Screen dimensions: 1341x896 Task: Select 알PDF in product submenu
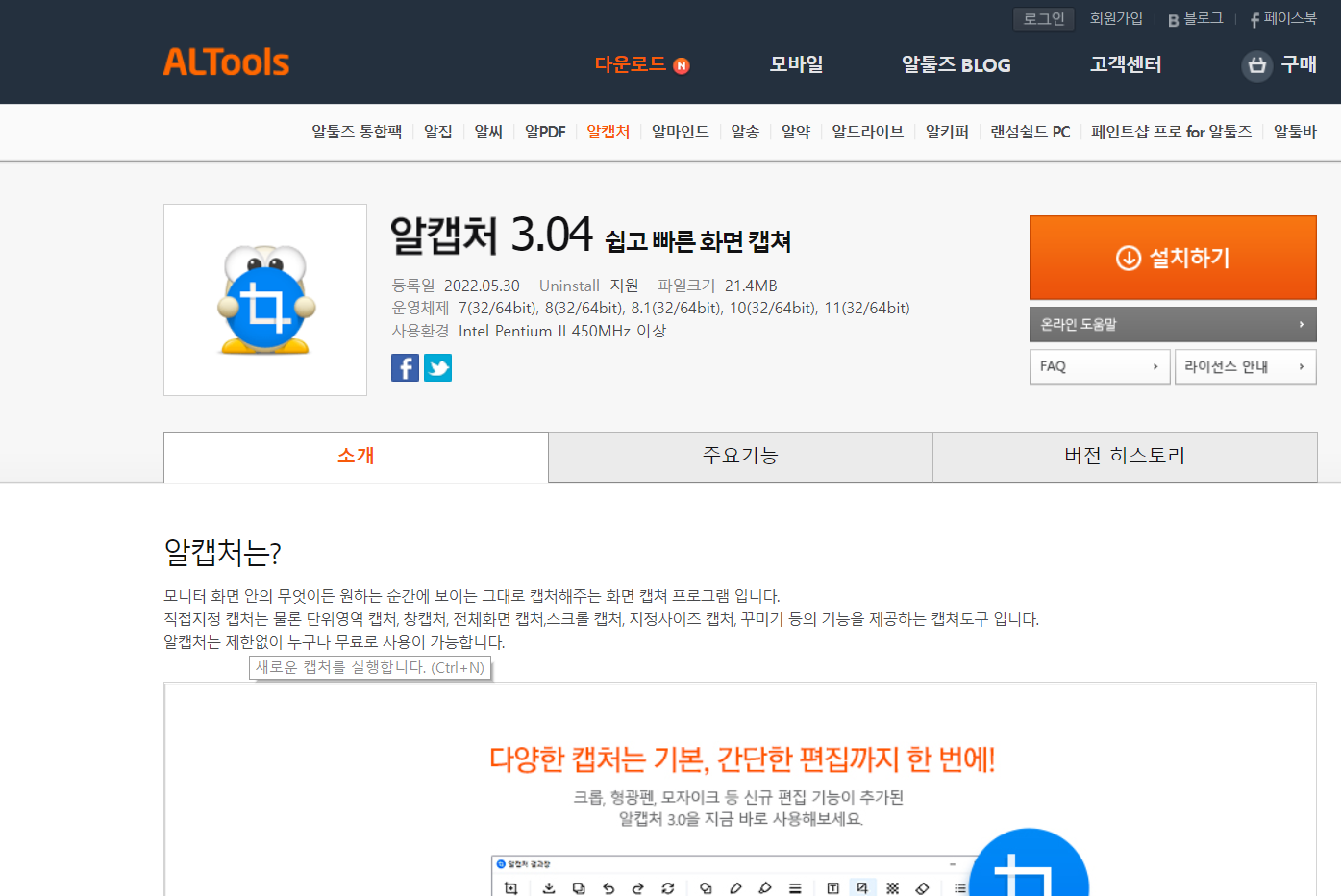pos(545,132)
